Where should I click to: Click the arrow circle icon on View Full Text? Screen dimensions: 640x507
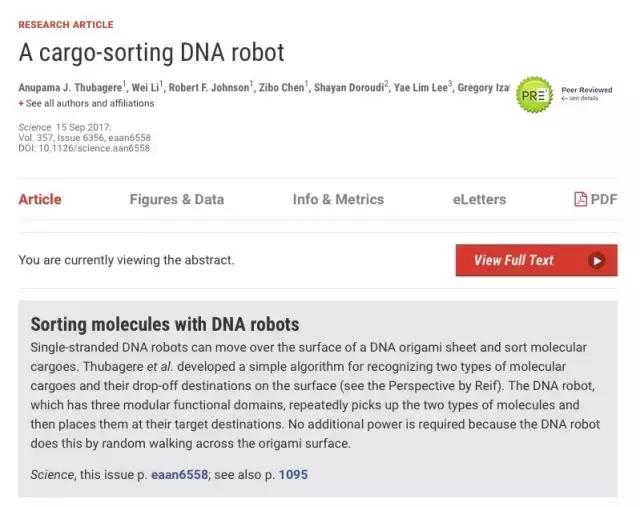(x=596, y=260)
